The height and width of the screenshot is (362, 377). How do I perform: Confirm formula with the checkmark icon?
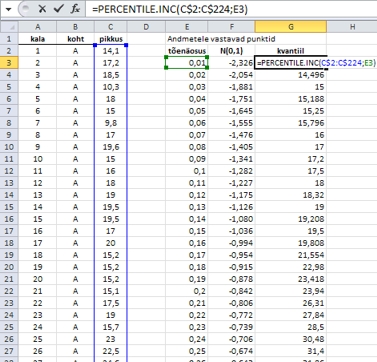click(59, 9)
